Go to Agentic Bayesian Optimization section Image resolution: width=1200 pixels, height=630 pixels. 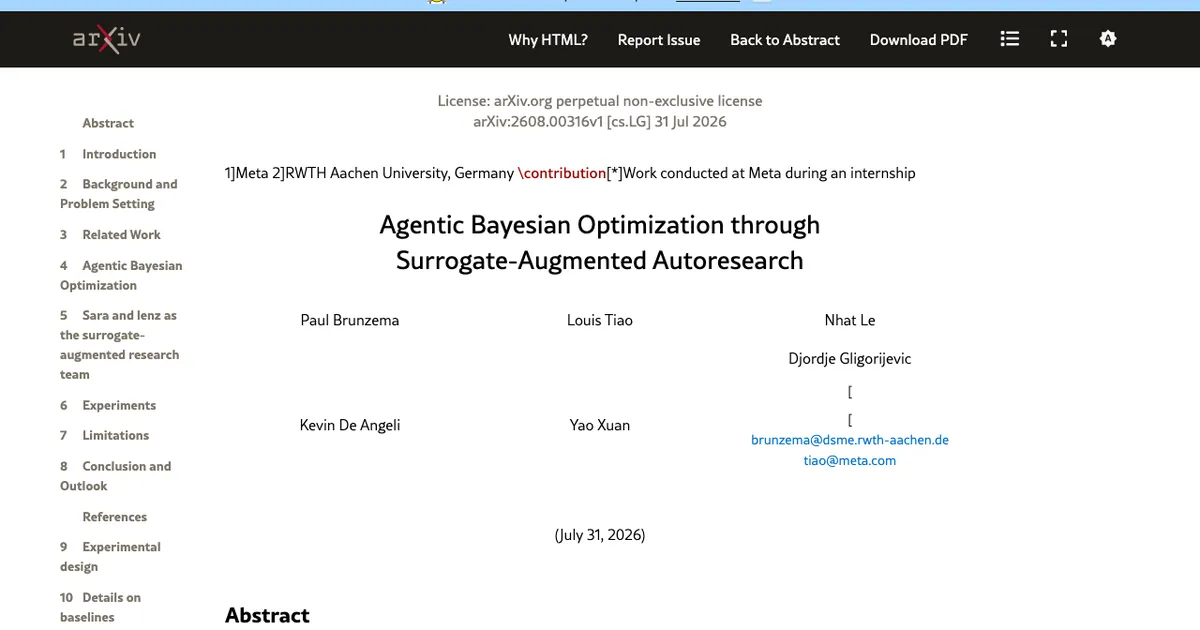coord(121,275)
